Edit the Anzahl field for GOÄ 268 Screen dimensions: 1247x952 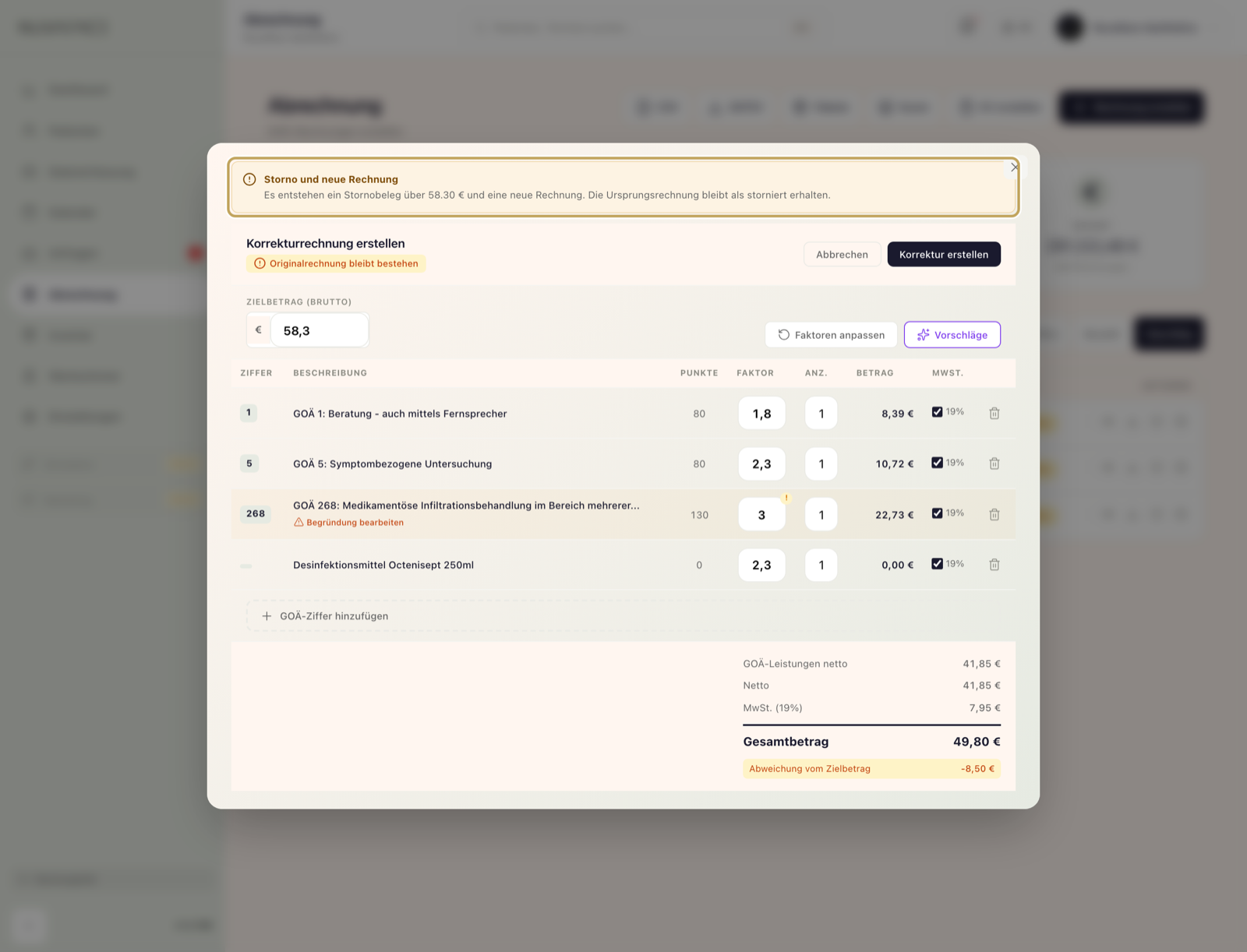click(821, 515)
